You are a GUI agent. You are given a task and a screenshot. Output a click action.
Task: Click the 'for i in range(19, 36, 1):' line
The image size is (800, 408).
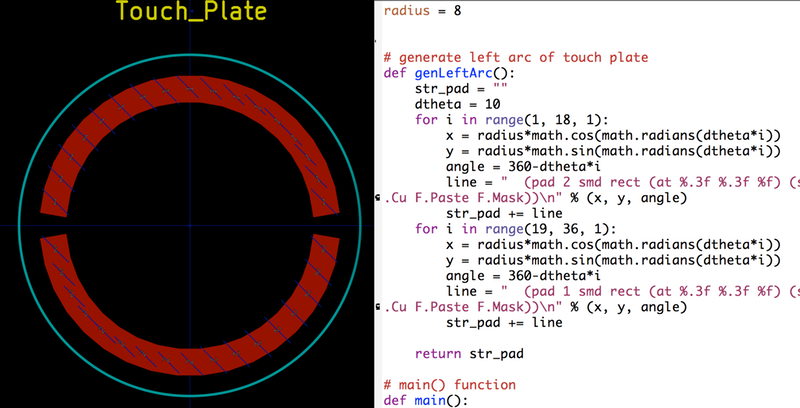[x=516, y=229]
